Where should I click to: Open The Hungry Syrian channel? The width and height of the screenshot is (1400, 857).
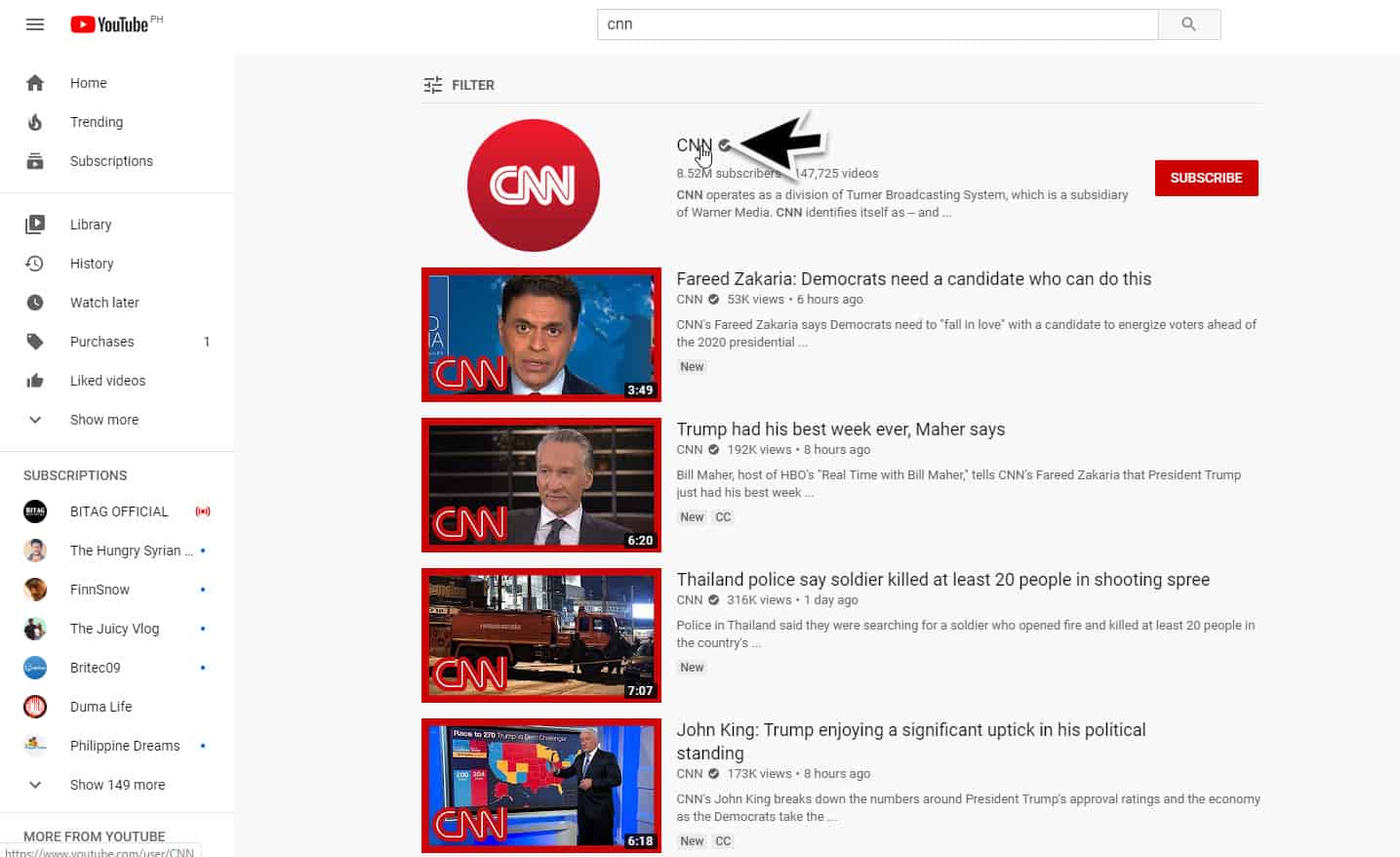(x=117, y=551)
